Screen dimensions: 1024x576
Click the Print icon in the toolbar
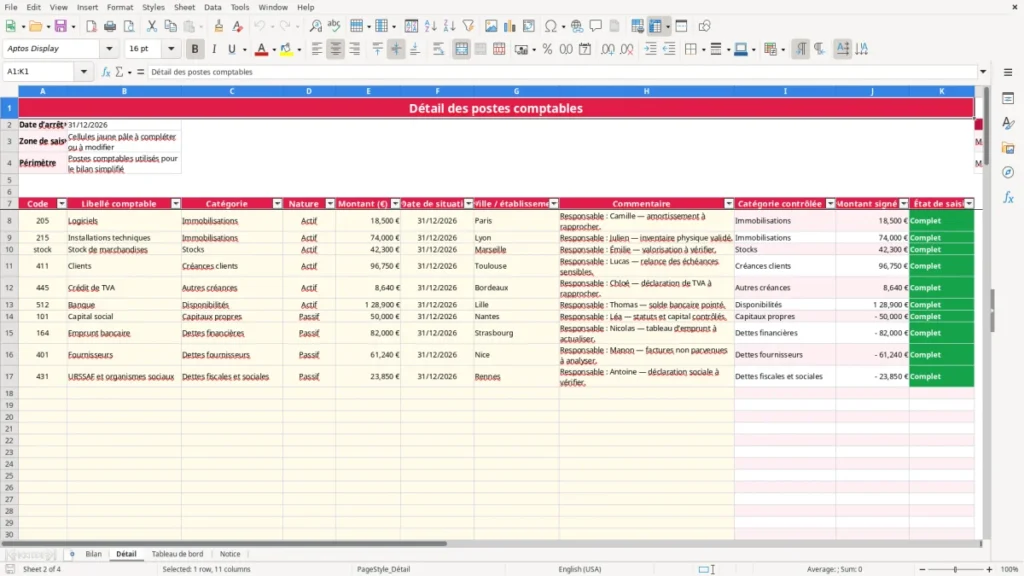coord(110,26)
